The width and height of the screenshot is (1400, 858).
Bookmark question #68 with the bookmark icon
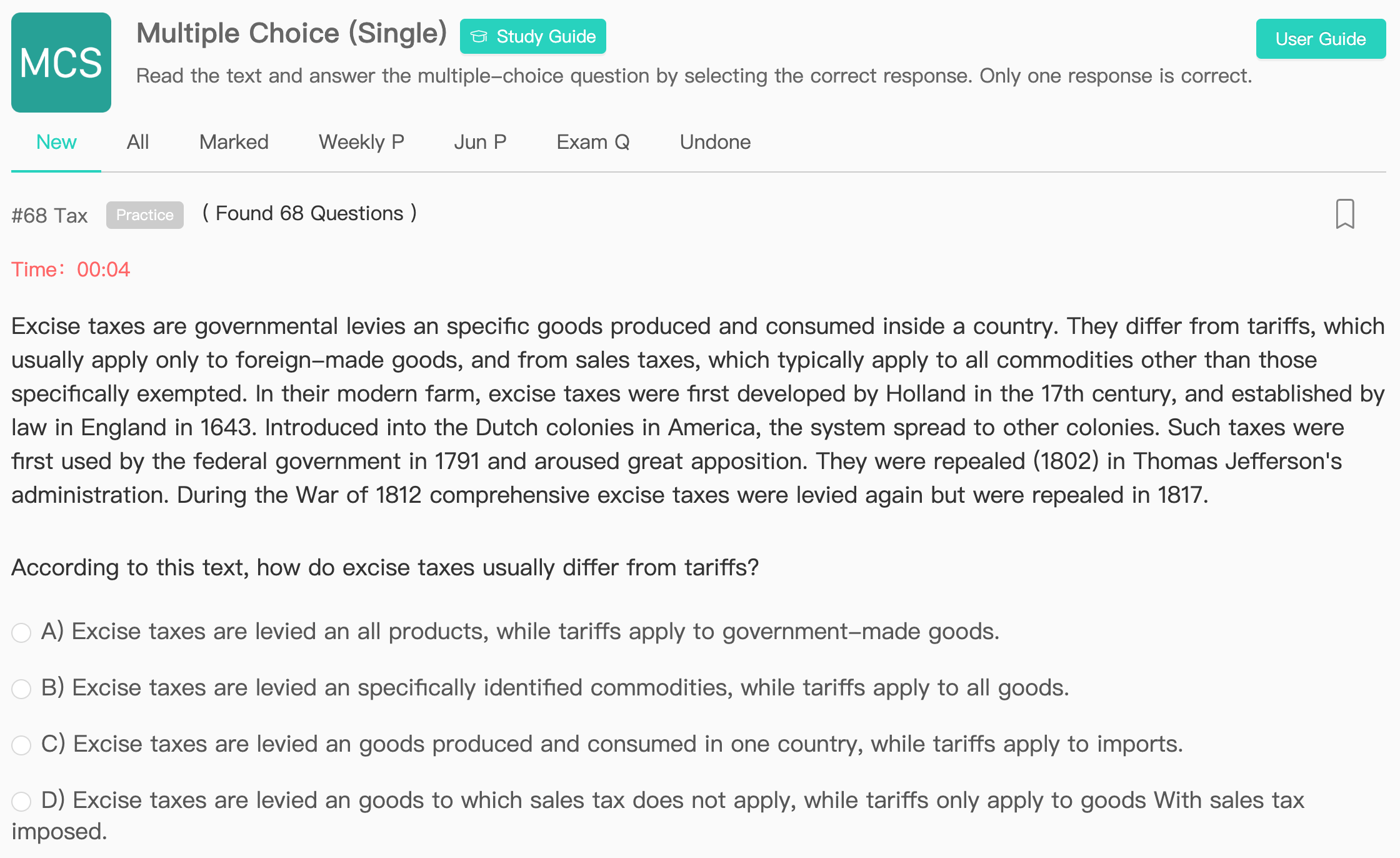pyautogui.click(x=1345, y=214)
